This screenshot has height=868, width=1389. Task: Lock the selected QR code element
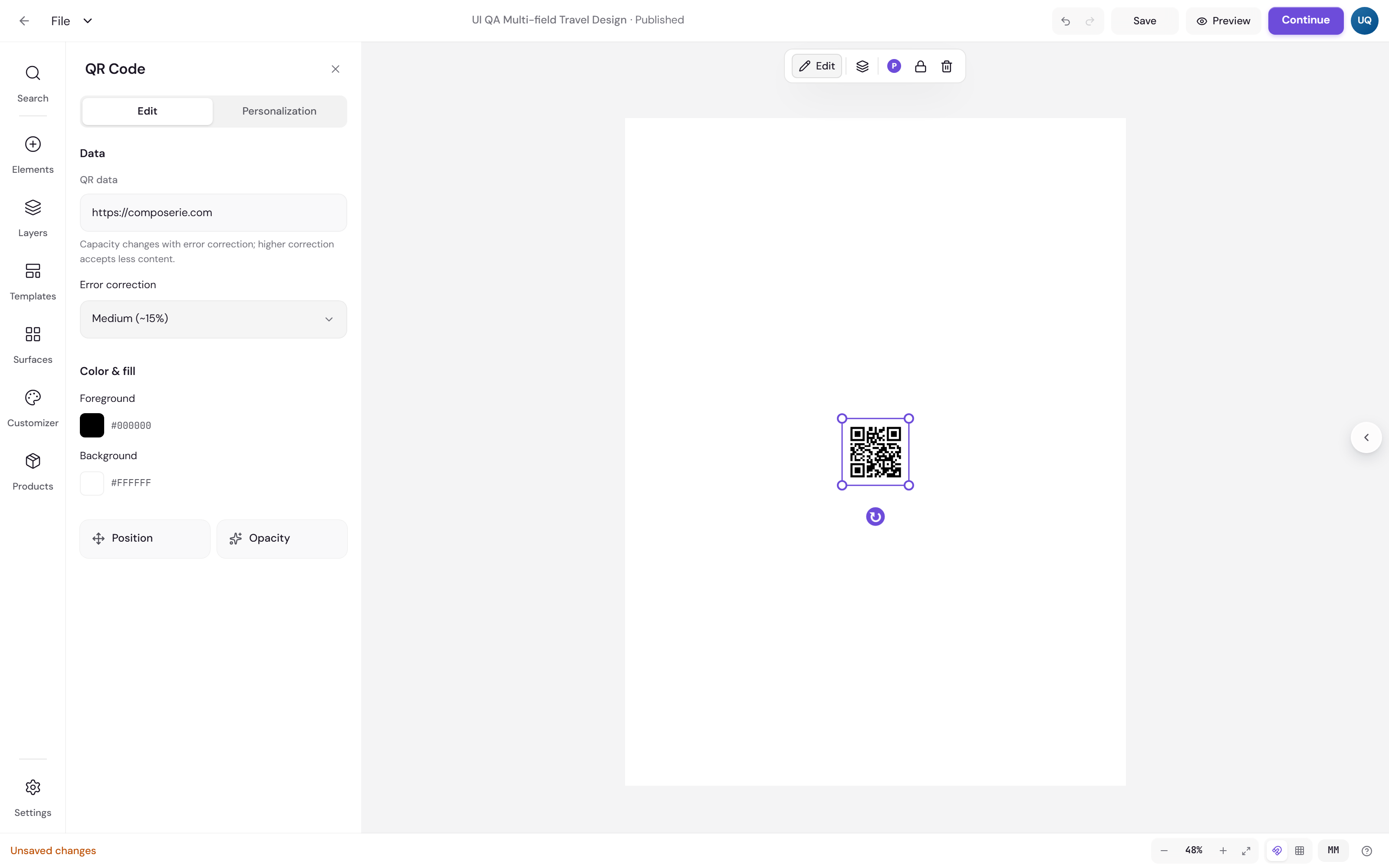pos(920,66)
